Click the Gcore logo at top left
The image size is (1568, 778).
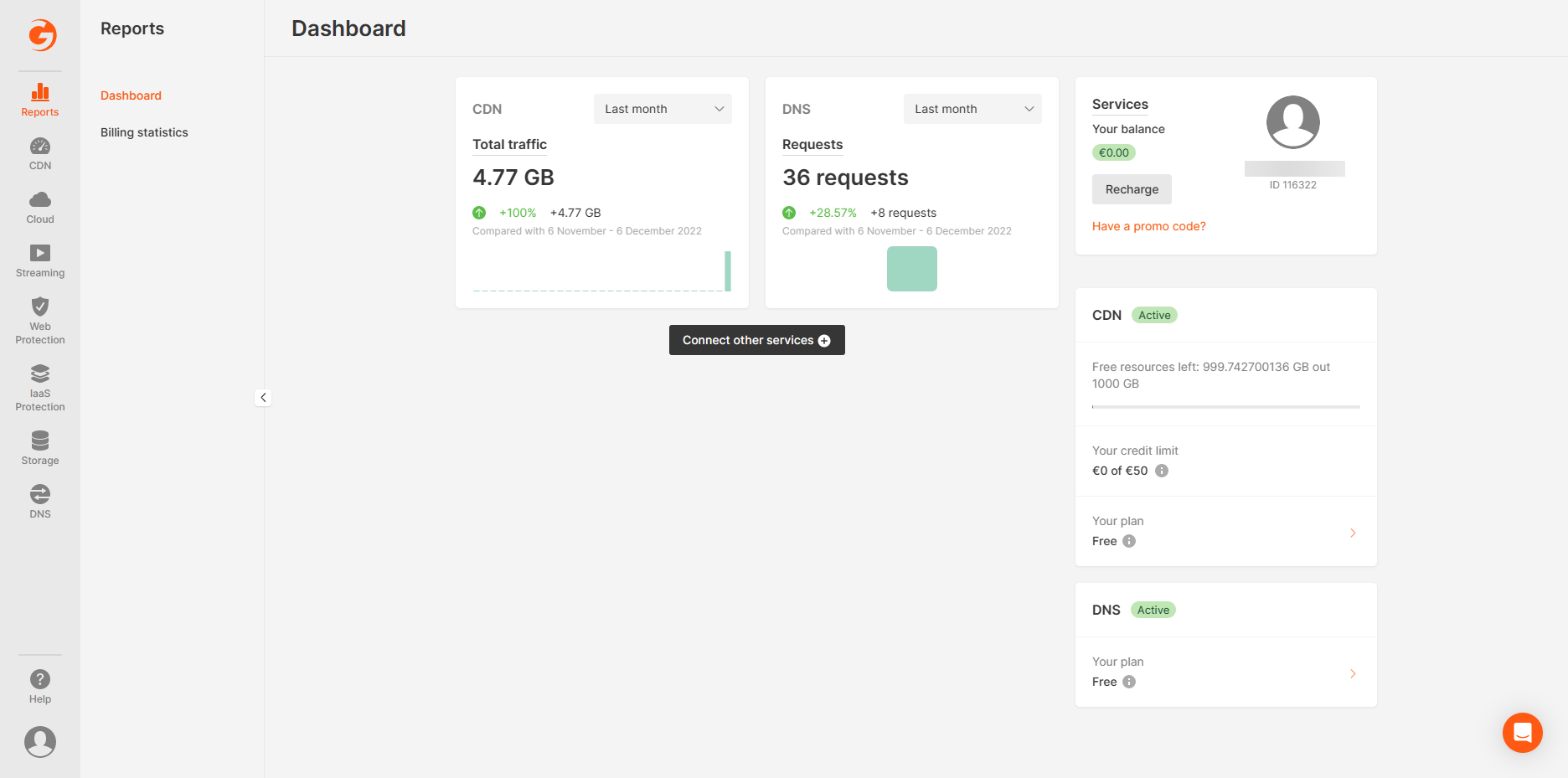41,35
